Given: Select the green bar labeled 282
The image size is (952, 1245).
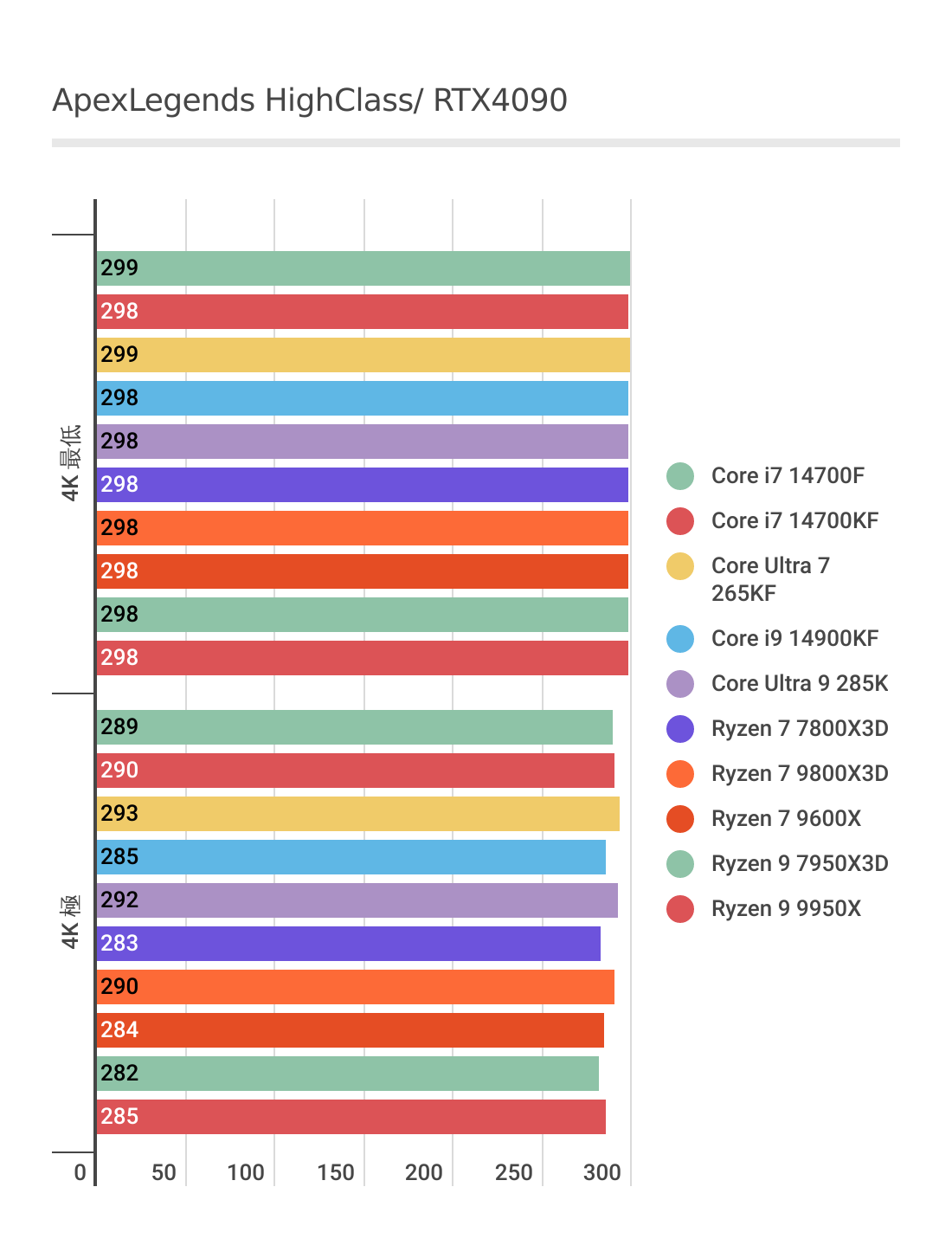Looking at the screenshot, I should tap(347, 1074).
